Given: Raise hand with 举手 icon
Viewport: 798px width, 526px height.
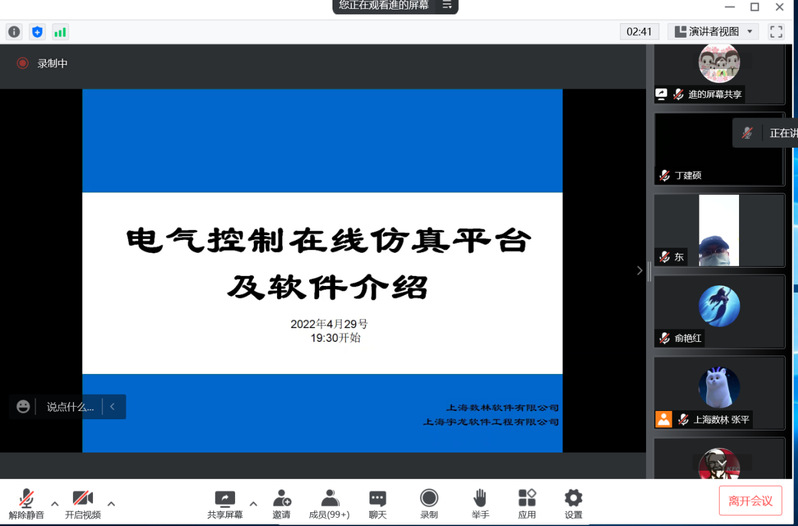Looking at the screenshot, I should [480, 504].
